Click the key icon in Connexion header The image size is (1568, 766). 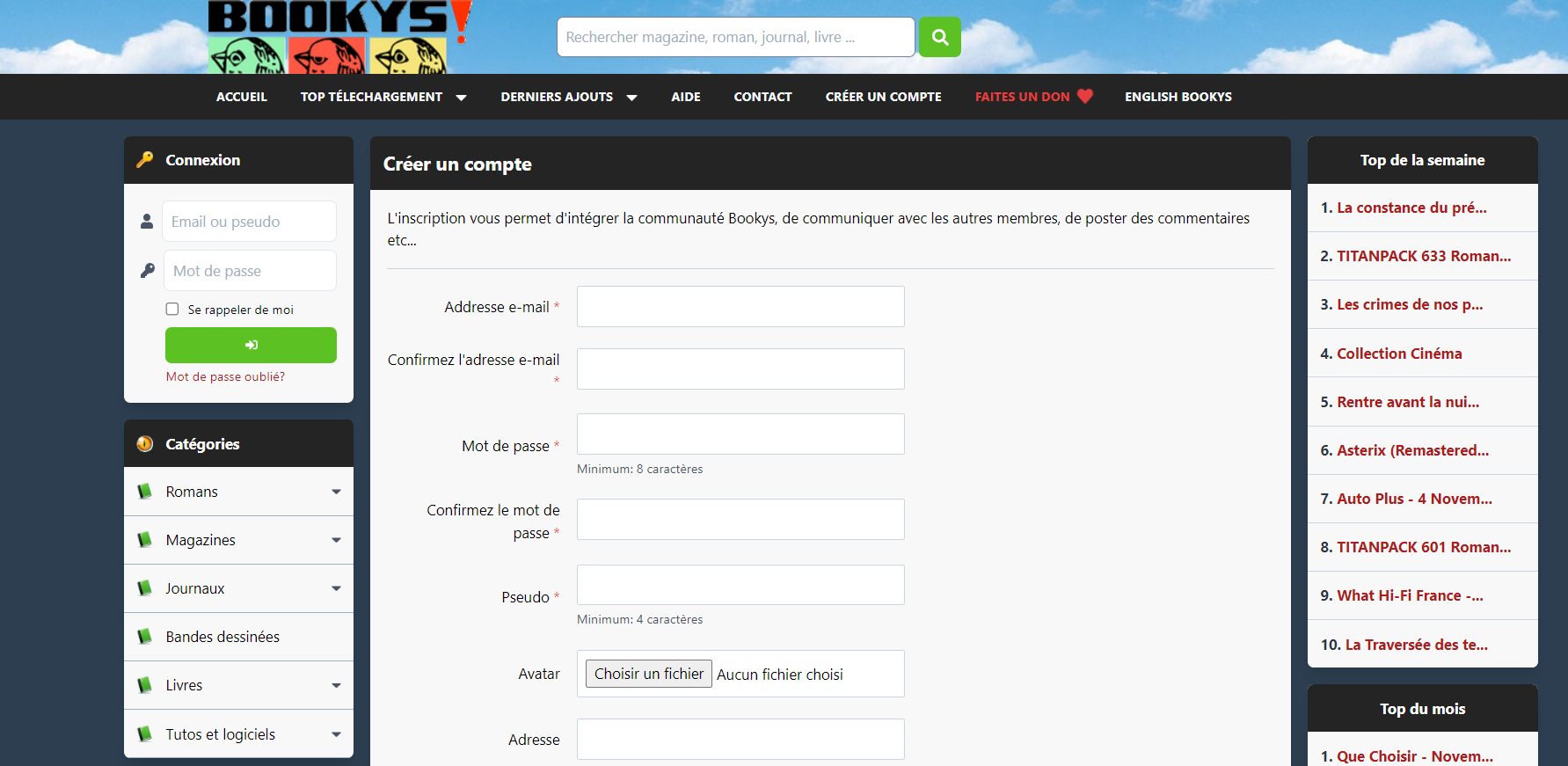[145, 159]
